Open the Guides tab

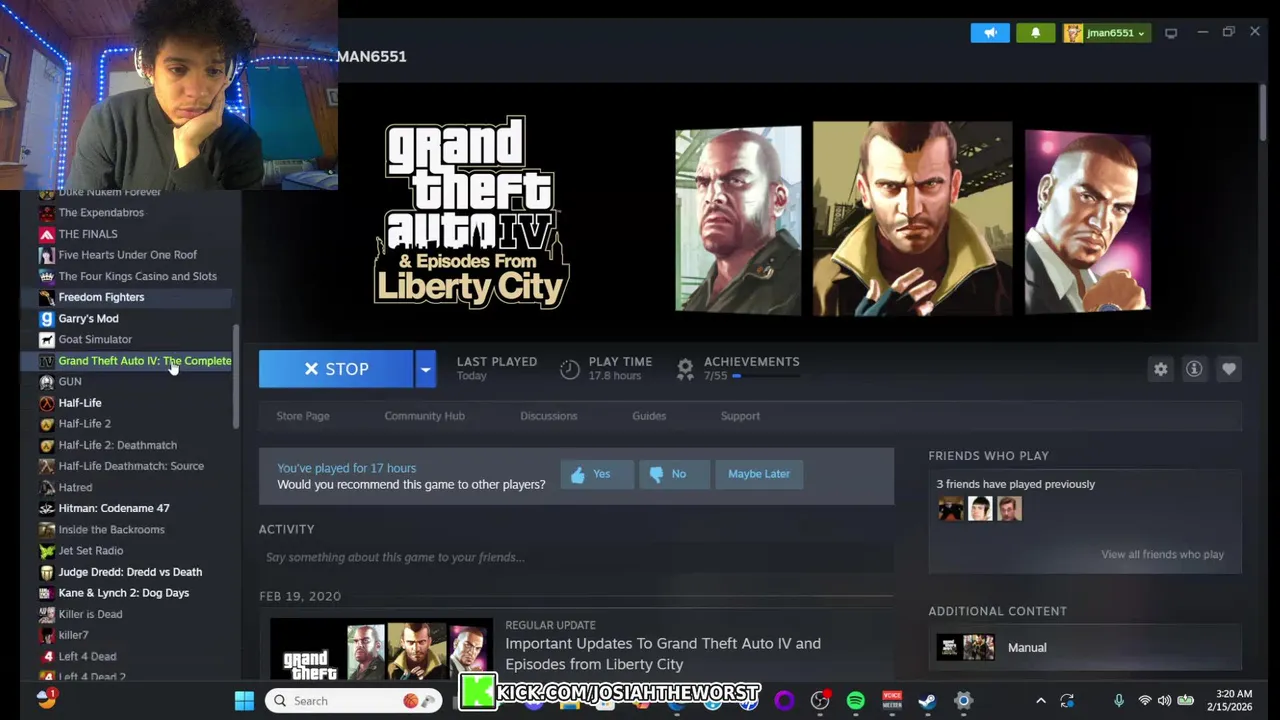pos(649,416)
